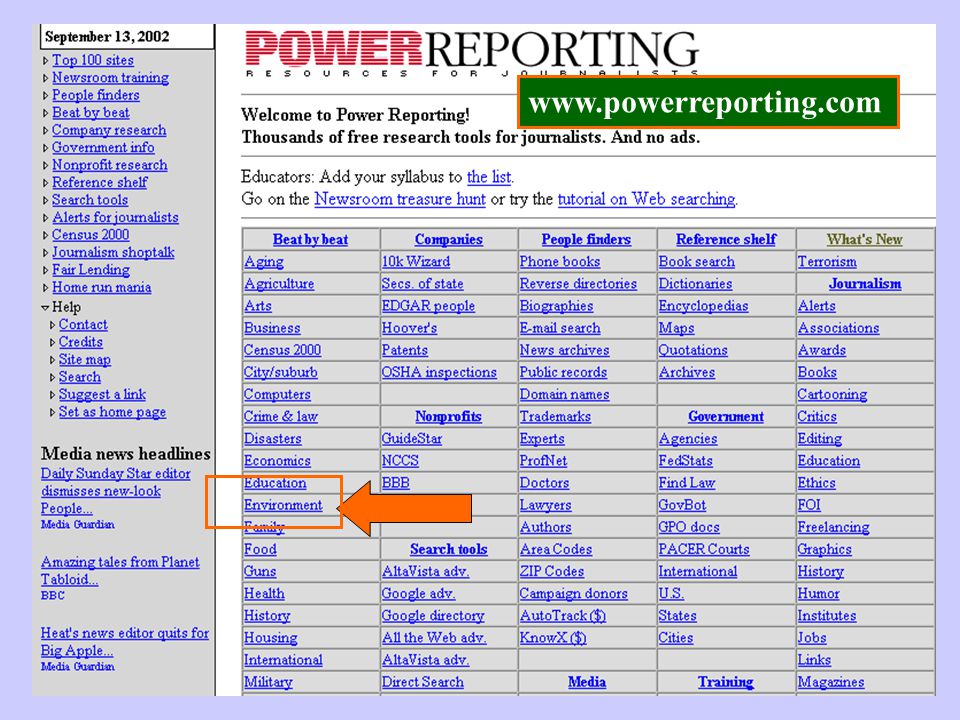
Task: Open the 10k Wizard link
Action: 416,262
